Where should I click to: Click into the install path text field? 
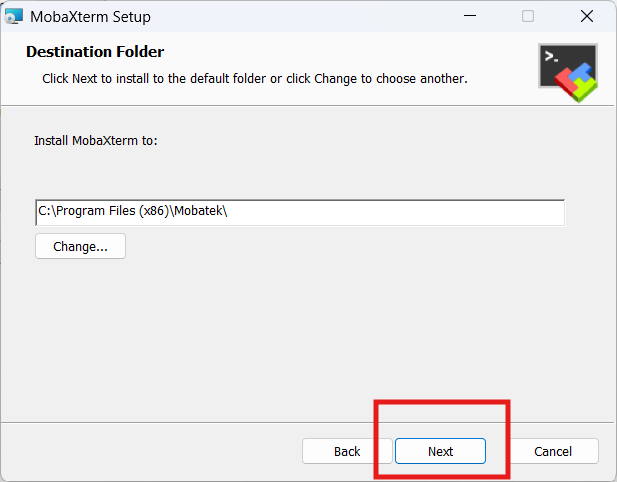300,212
